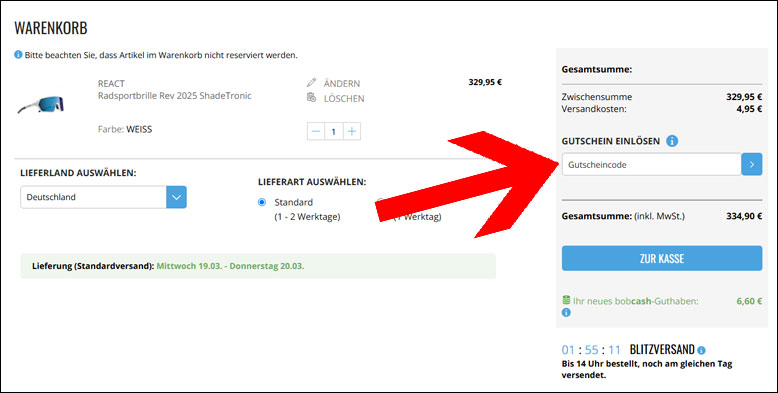Click the Versandkosten value 4,95 €
This screenshot has height=393, width=778.
[x=749, y=109]
